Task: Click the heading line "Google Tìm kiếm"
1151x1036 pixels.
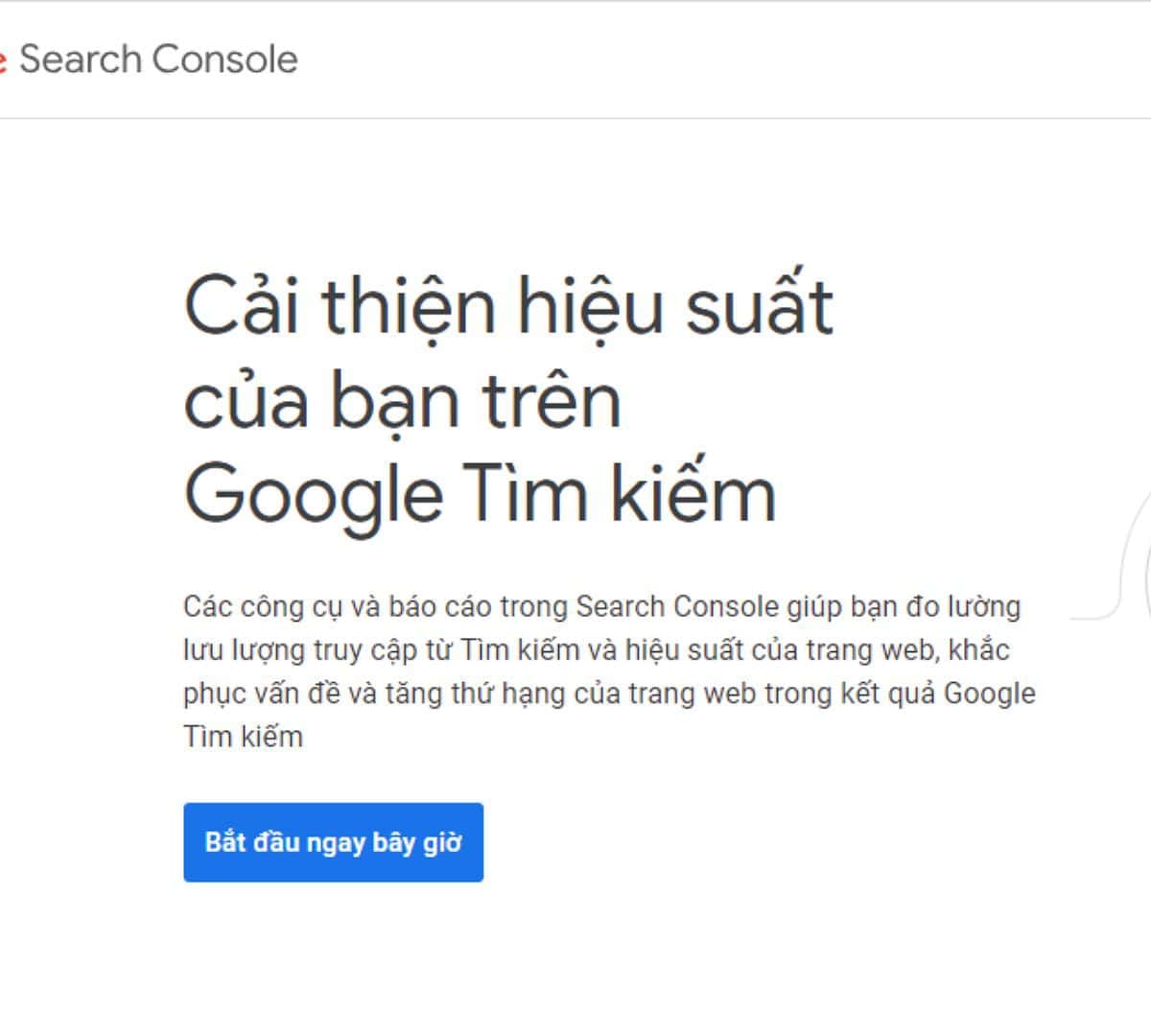Action: tap(479, 494)
